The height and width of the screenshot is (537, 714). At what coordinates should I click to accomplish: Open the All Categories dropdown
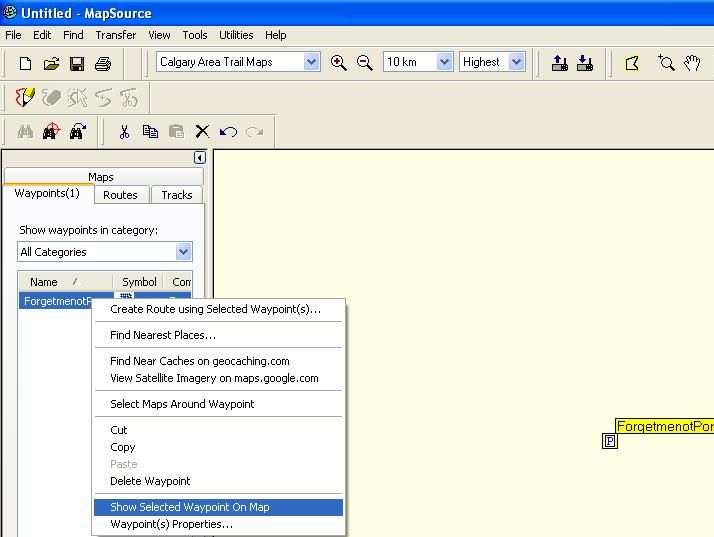(x=183, y=252)
